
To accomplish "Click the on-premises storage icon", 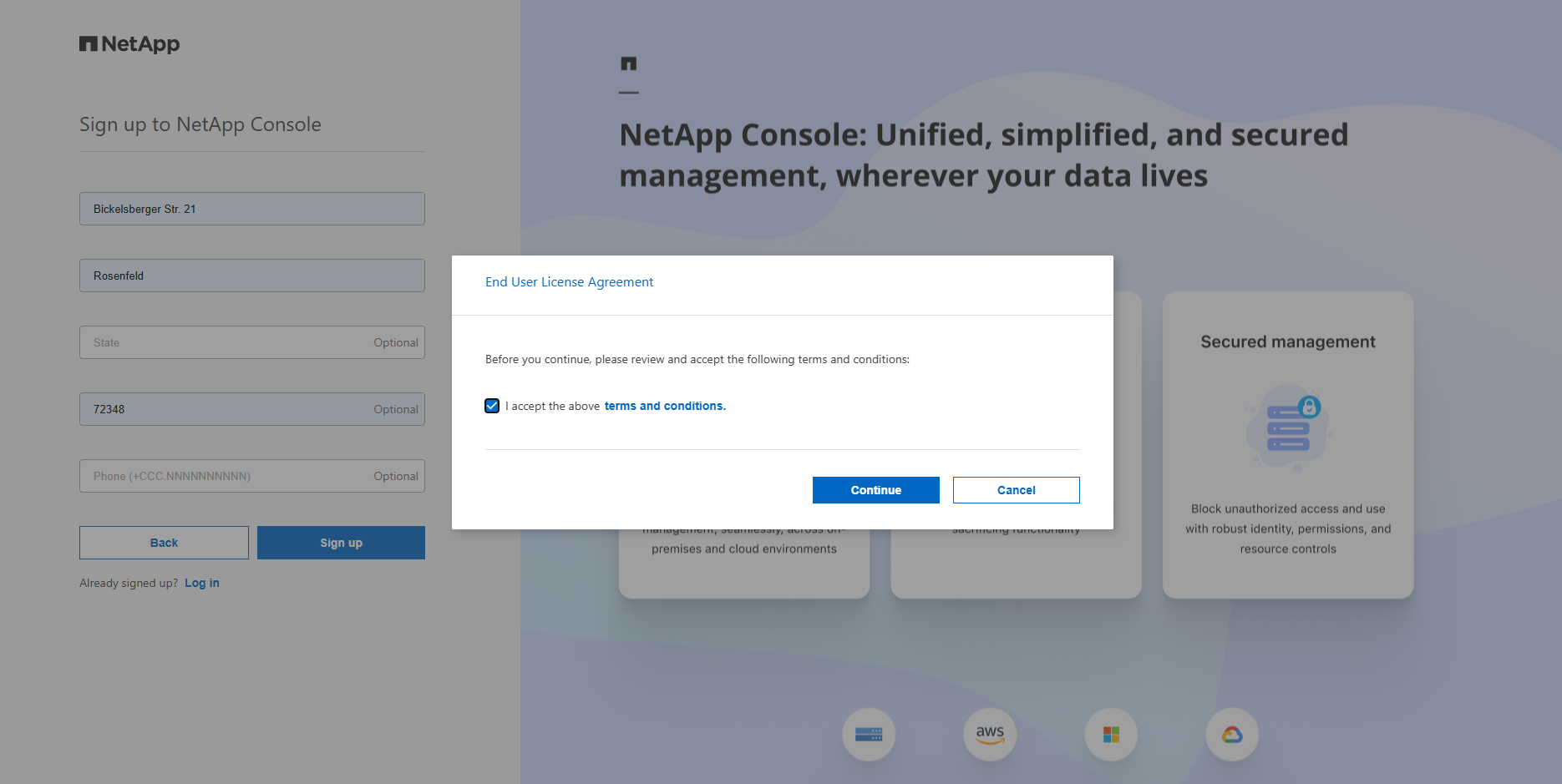I will pos(869,735).
